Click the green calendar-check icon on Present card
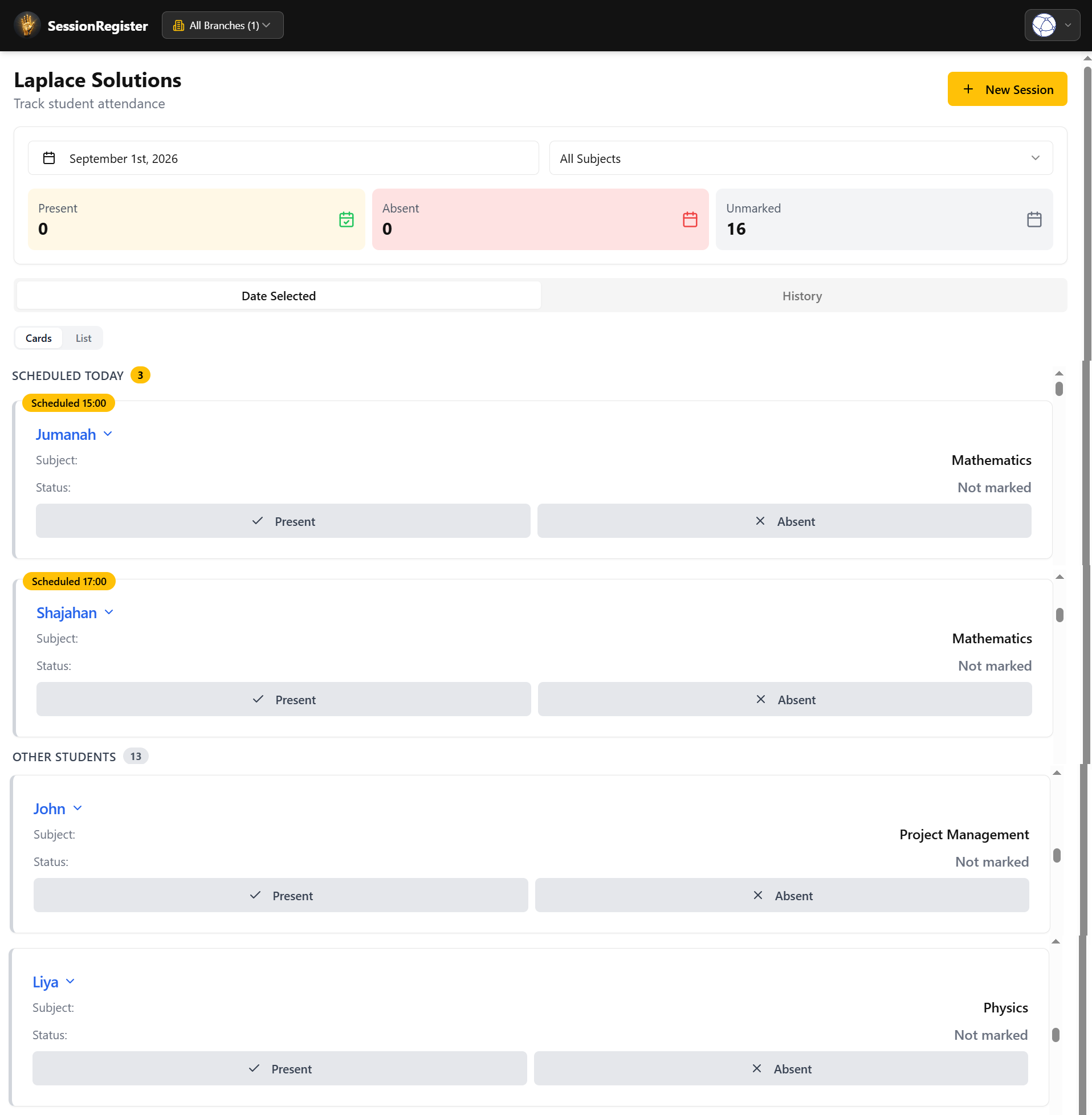 347,219
